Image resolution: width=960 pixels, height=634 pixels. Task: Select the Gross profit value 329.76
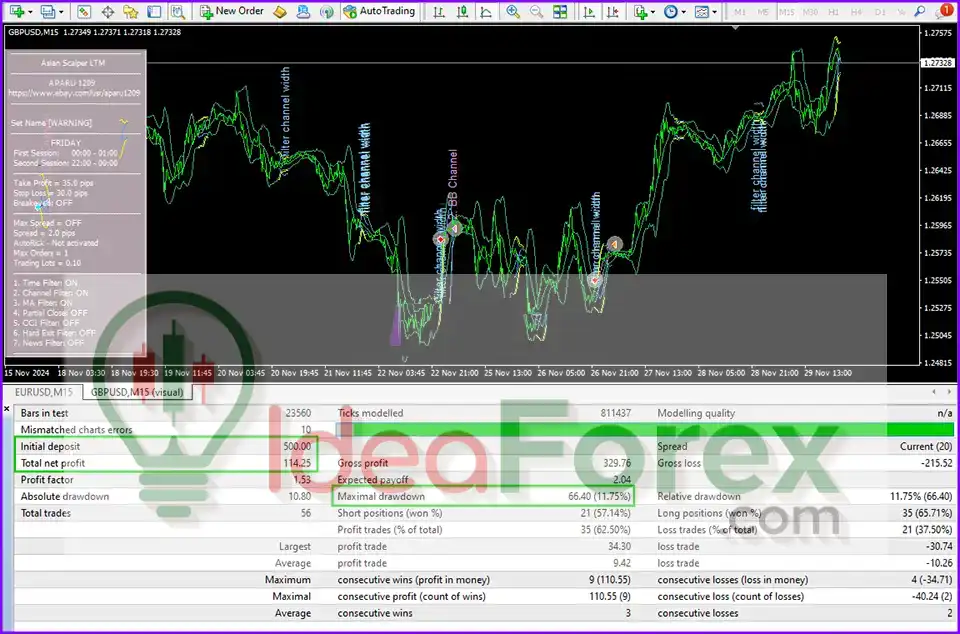point(617,463)
